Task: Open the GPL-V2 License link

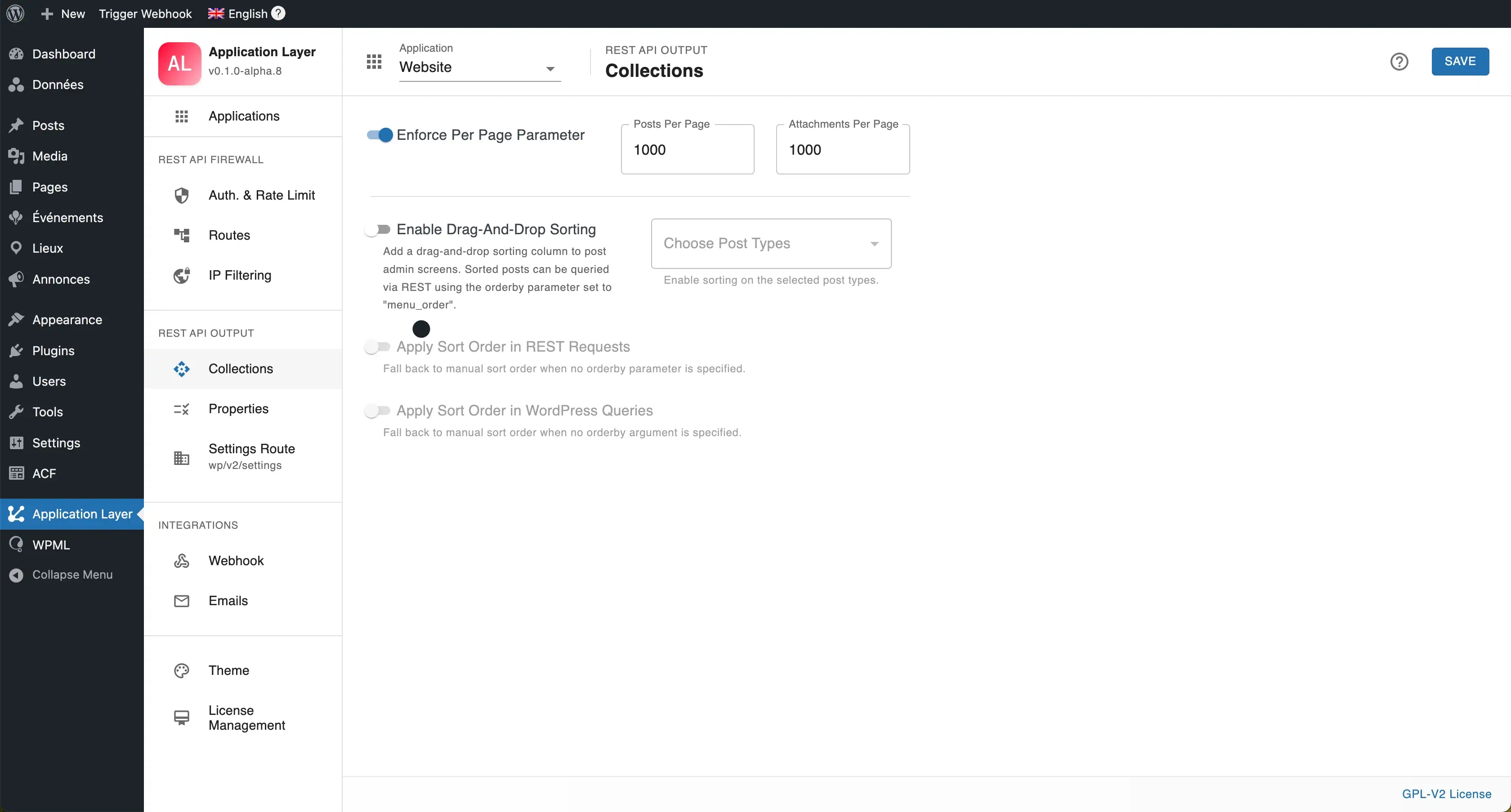Action: click(1446, 794)
